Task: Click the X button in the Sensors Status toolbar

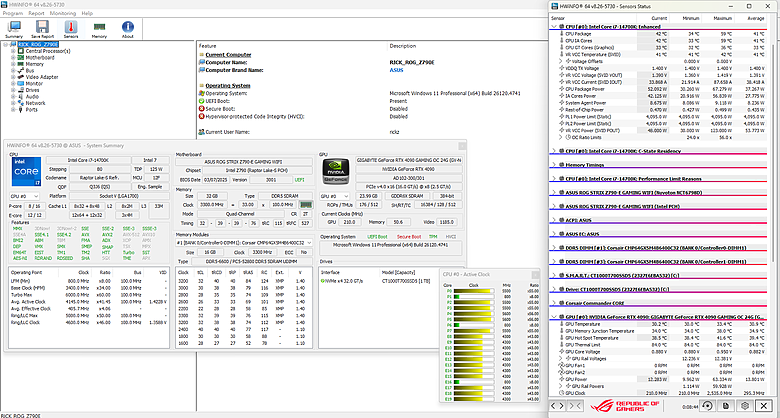Action: pyautogui.click(x=764, y=406)
